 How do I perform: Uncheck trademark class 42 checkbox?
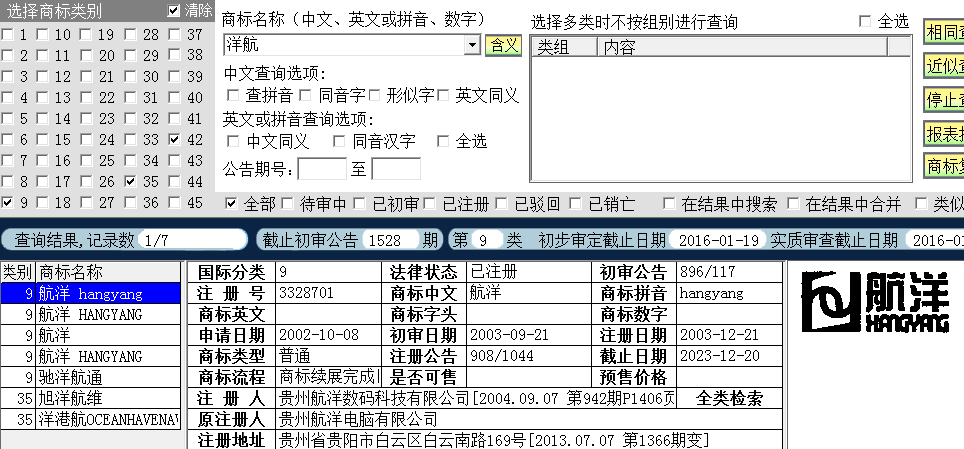coord(175,140)
